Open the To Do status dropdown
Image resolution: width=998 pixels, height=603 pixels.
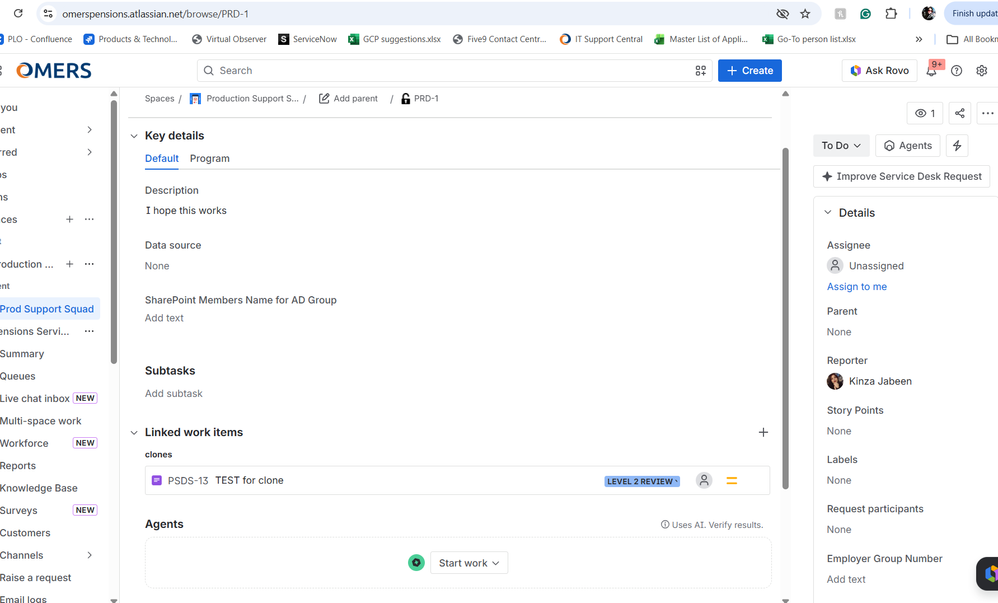pyautogui.click(x=841, y=146)
